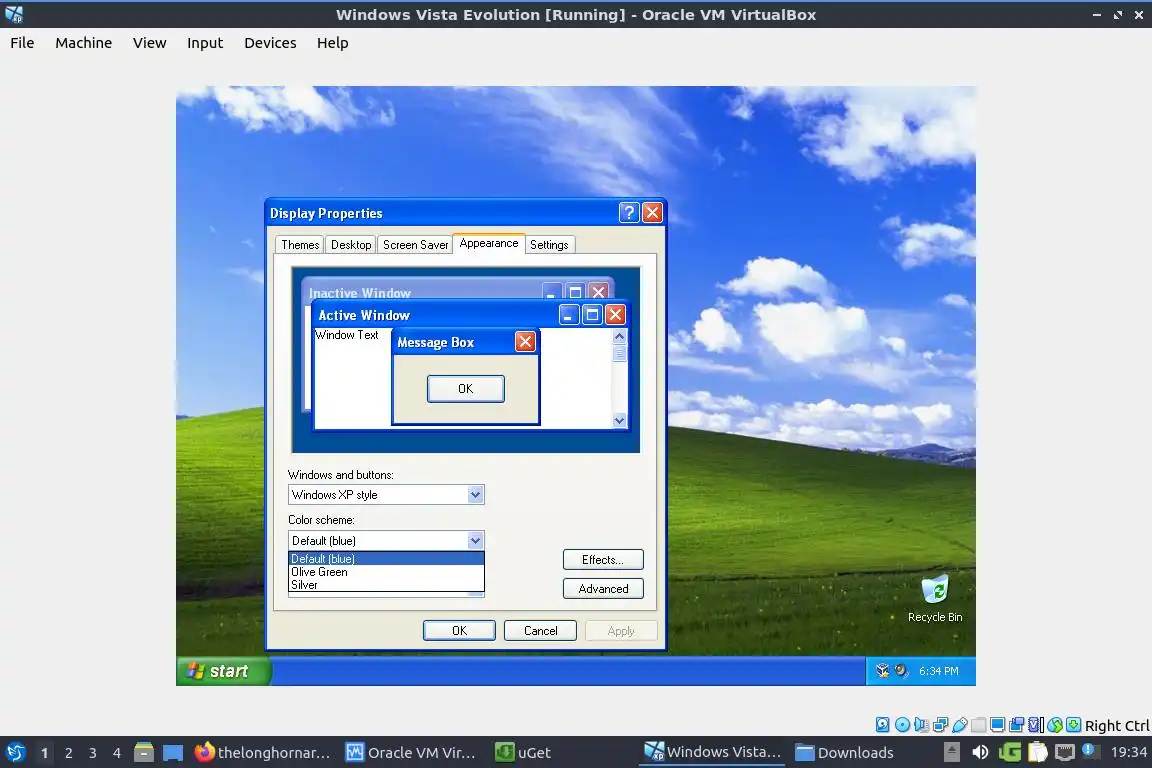Click the uGet tray icon
The height and width of the screenshot is (768, 1152).
[1009, 752]
